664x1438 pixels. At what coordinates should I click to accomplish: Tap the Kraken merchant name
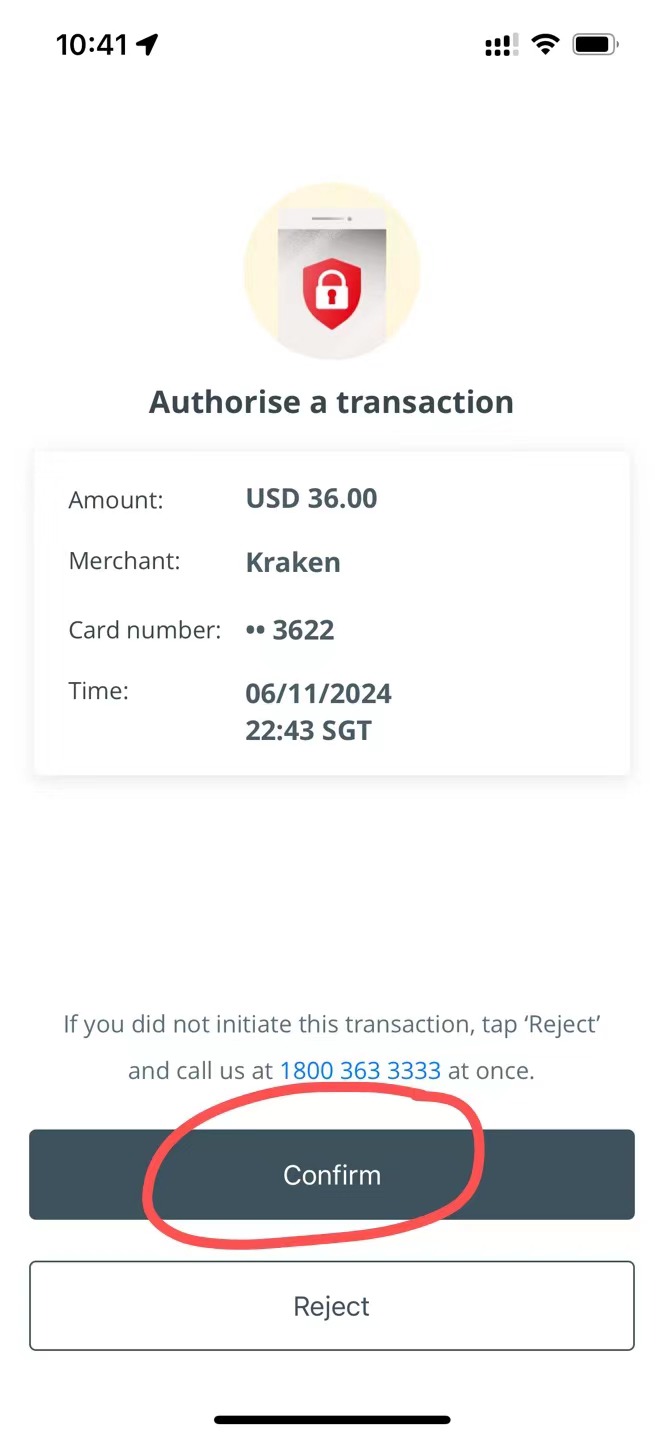pos(293,562)
